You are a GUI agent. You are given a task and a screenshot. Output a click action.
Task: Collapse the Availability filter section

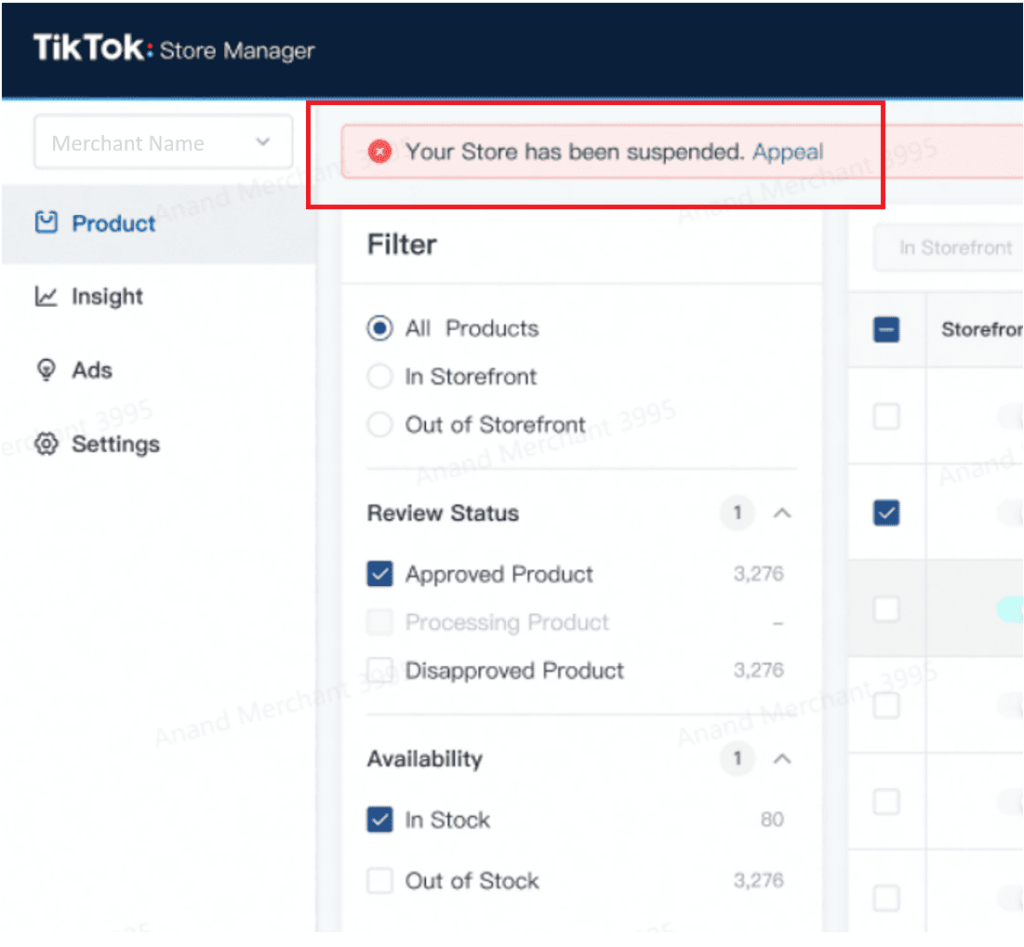pyautogui.click(x=783, y=759)
